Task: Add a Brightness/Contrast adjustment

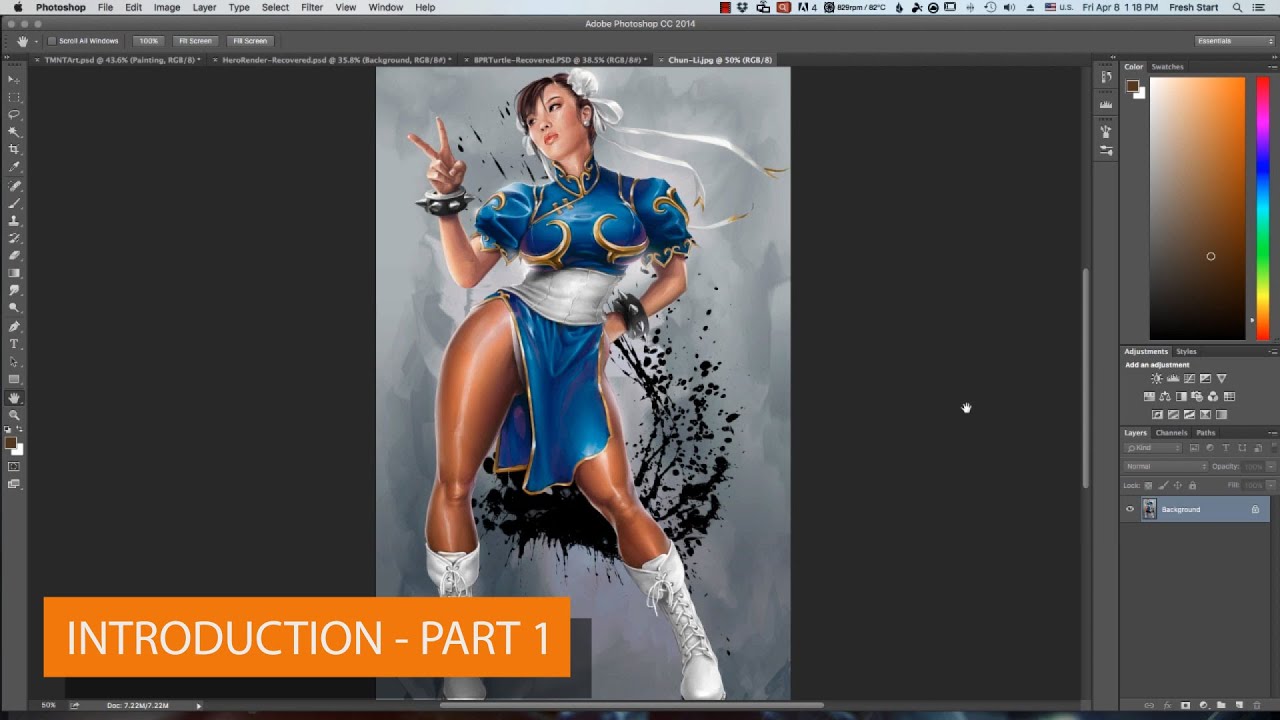Action: [1157, 379]
